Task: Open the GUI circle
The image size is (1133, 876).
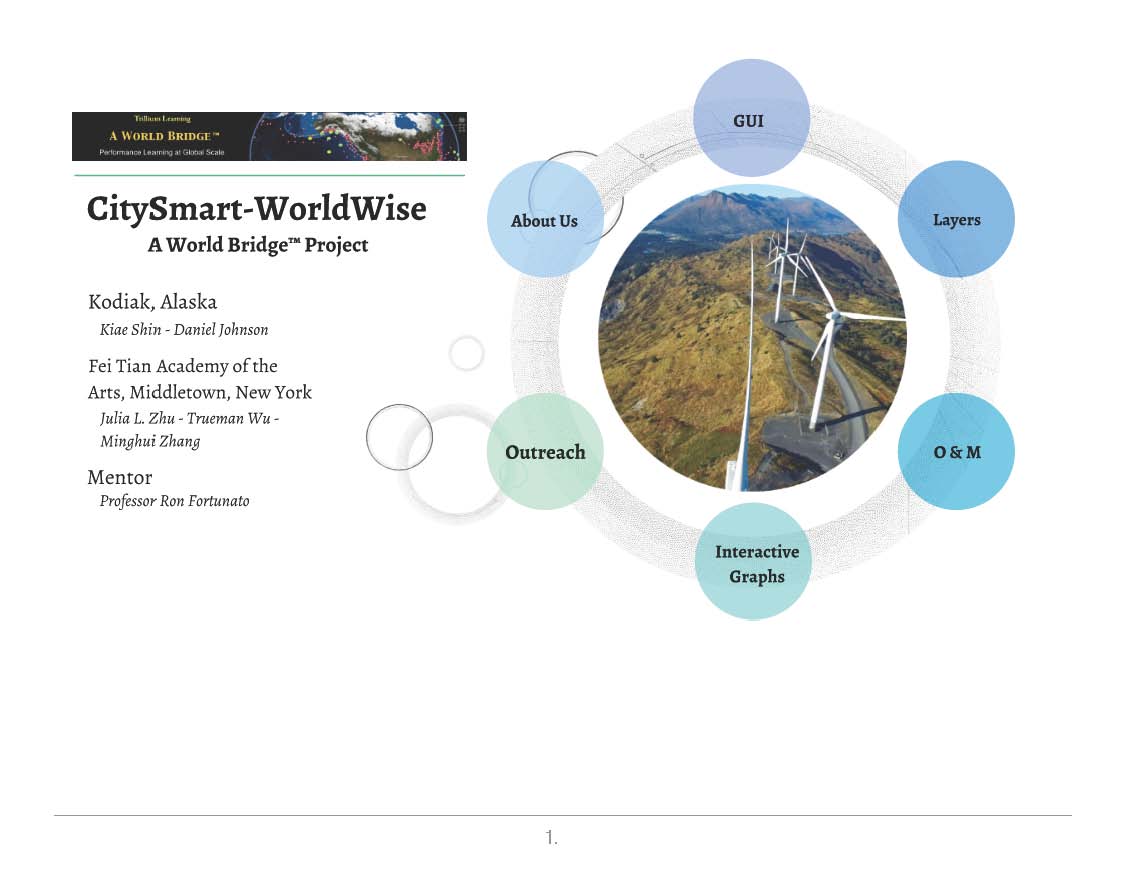Action: point(750,118)
